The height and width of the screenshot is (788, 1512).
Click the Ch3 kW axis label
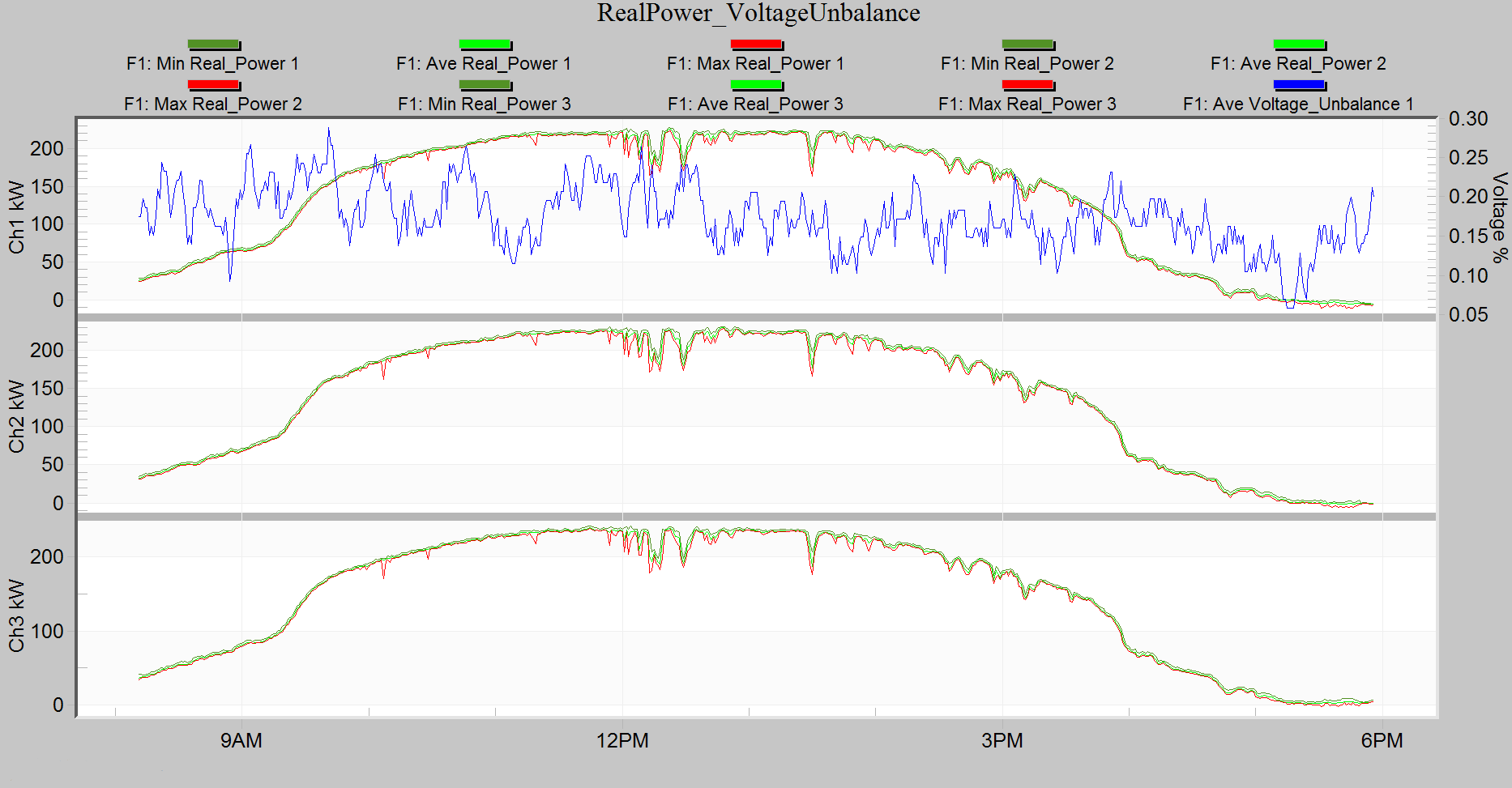tap(17, 615)
